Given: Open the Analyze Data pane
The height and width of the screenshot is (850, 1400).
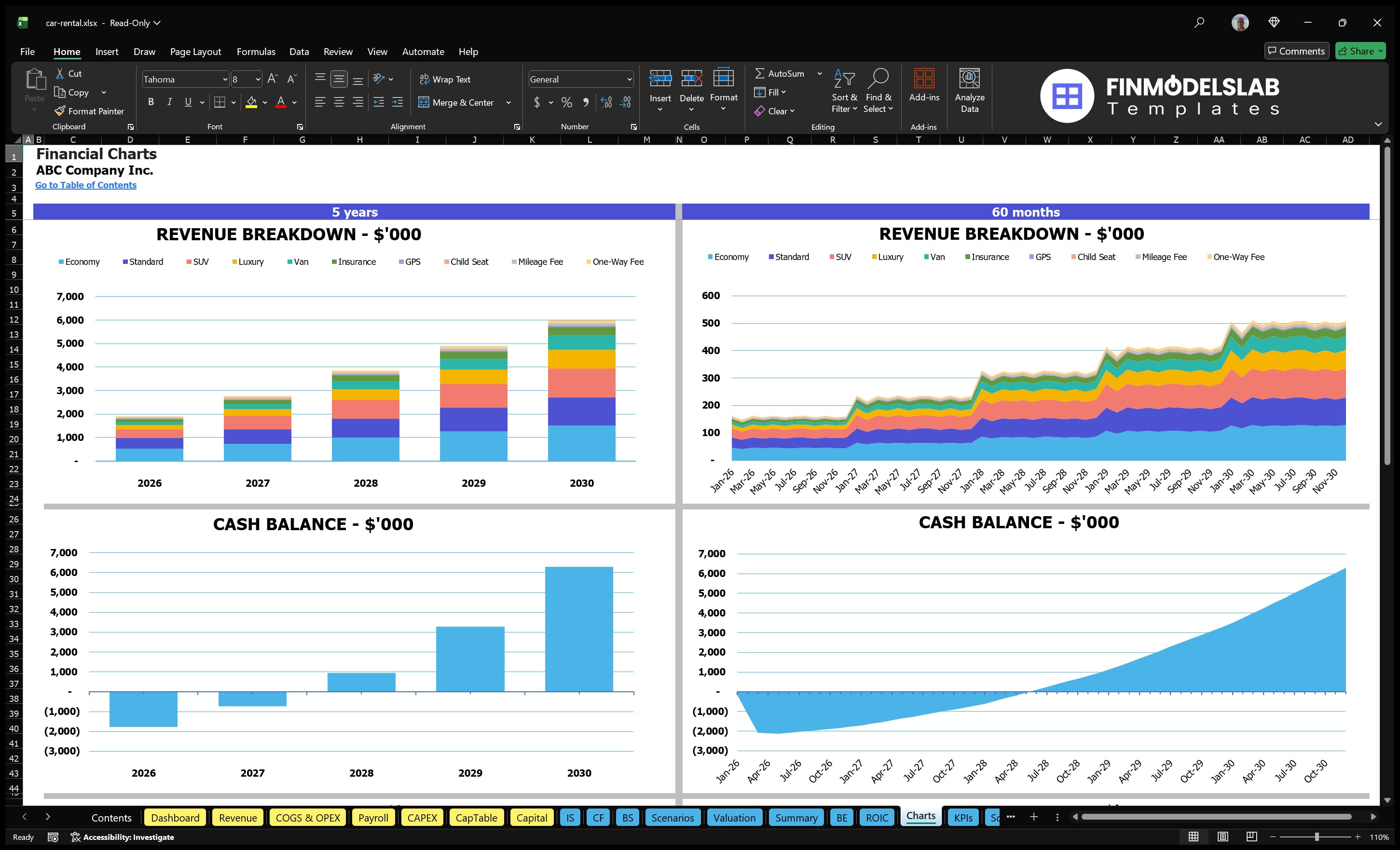Looking at the screenshot, I should tap(970, 91).
